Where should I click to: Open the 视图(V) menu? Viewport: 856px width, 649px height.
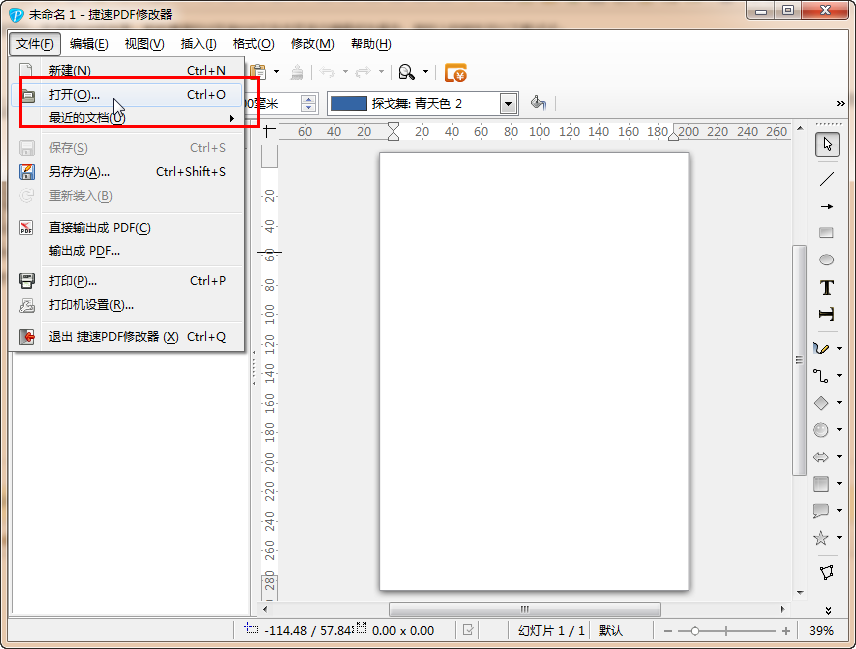click(144, 44)
